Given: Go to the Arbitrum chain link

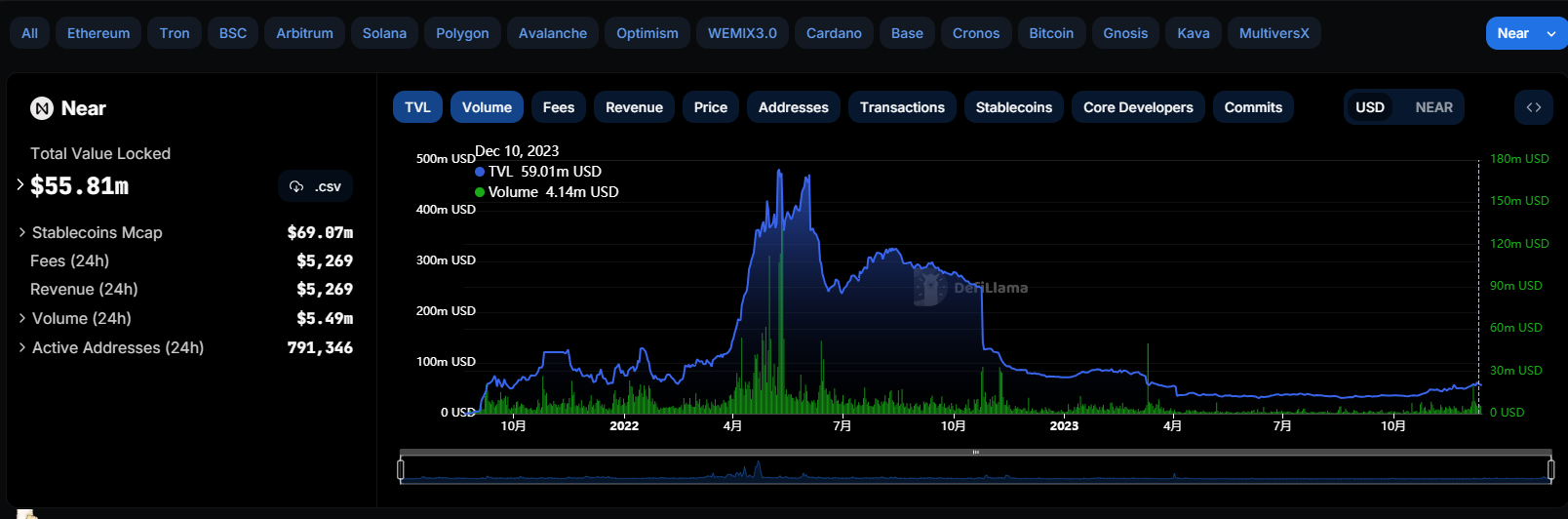Looking at the screenshot, I should coord(304,33).
